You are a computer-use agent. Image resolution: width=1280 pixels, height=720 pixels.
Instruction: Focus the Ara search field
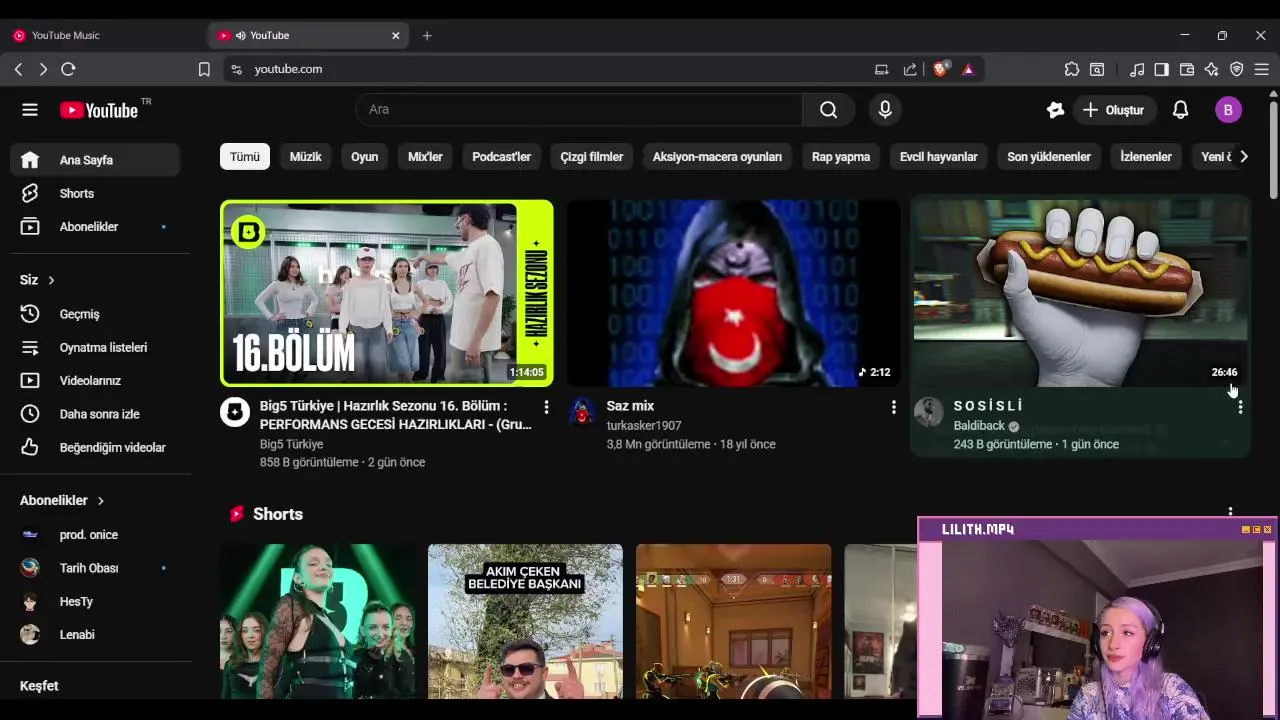[579, 110]
